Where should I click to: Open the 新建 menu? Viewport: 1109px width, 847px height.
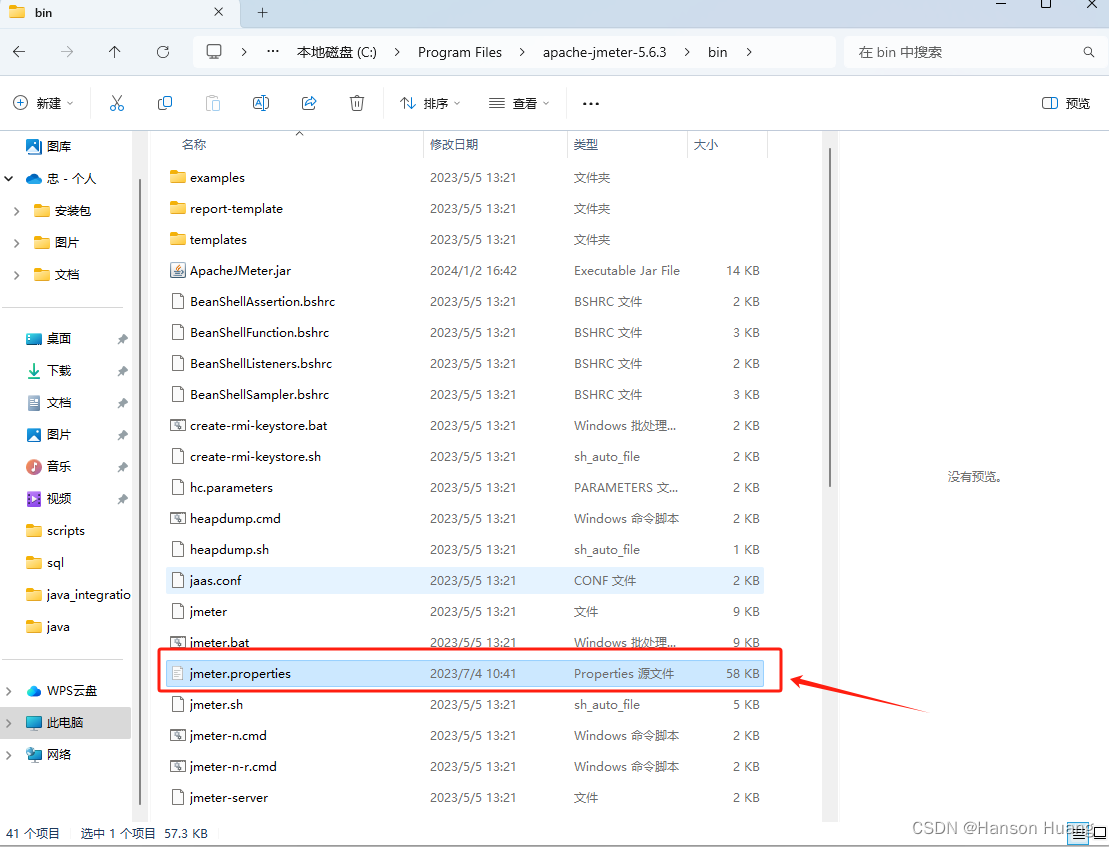pos(42,103)
